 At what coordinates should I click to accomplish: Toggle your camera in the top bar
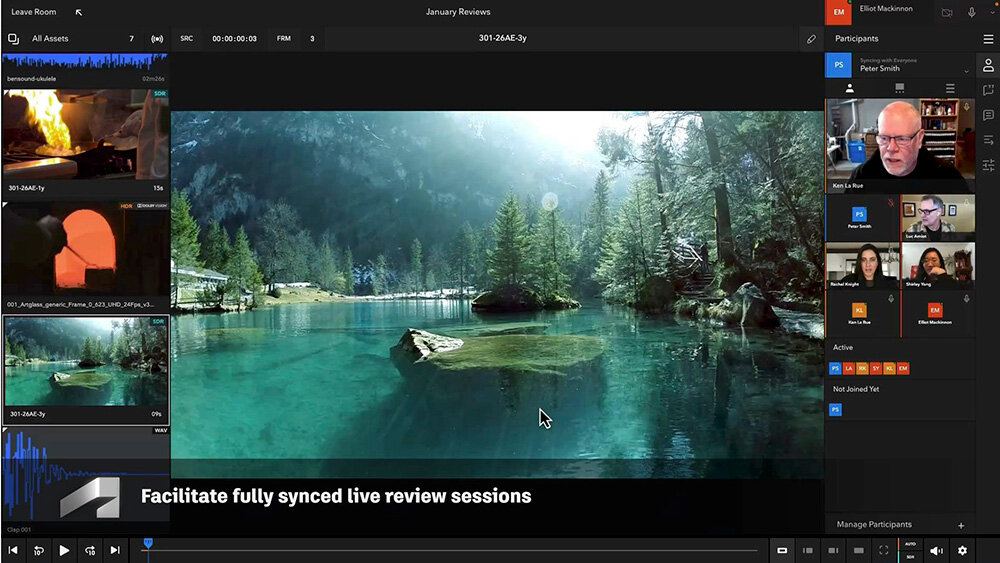[947, 13]
